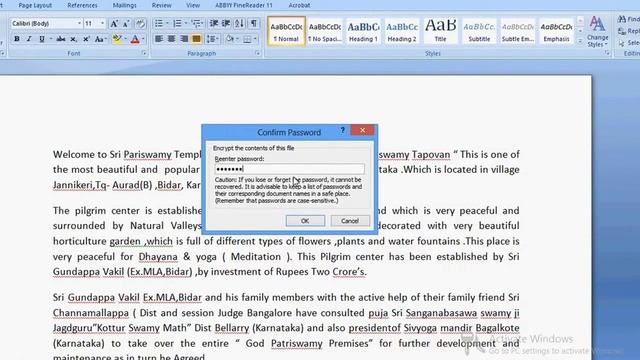
Task: Apply the Normal style
Action: click(286, 31)
